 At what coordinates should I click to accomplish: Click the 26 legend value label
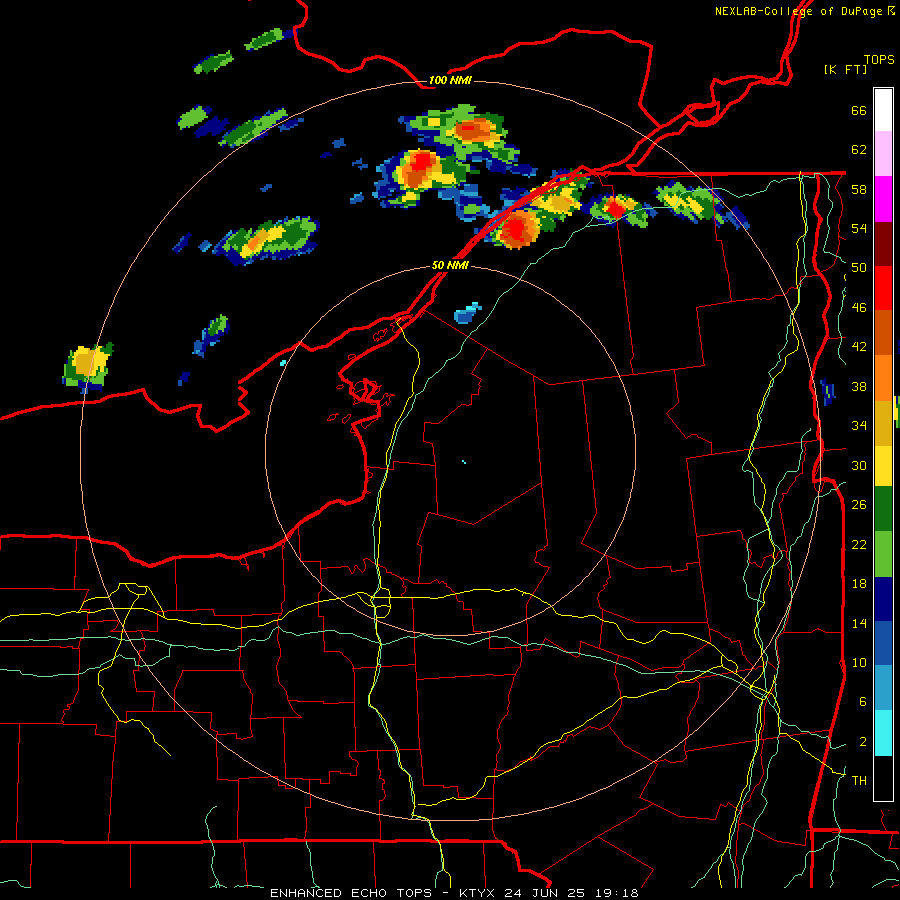coord(859,505)
